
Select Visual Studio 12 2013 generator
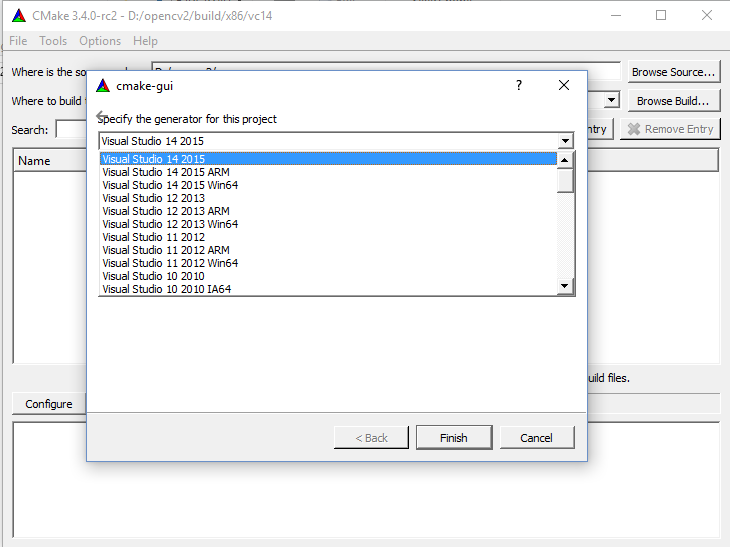coord(328,198)
